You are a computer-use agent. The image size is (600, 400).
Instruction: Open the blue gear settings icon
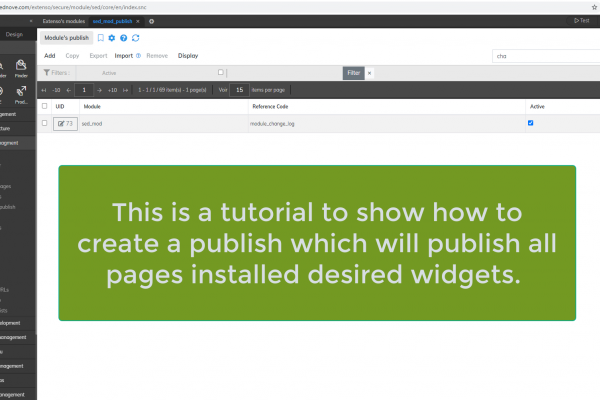point(112,38)
